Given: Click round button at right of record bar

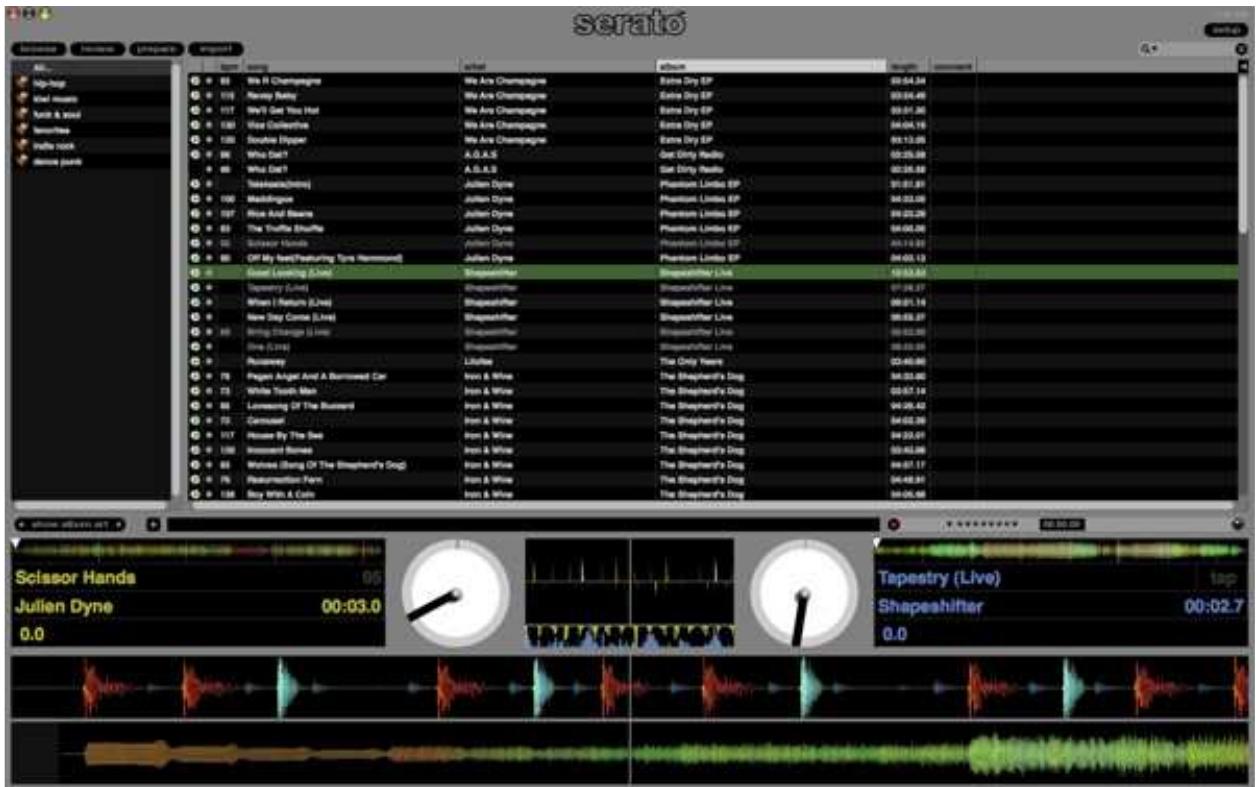Looking at the screenshot, I should point(1238,524).
